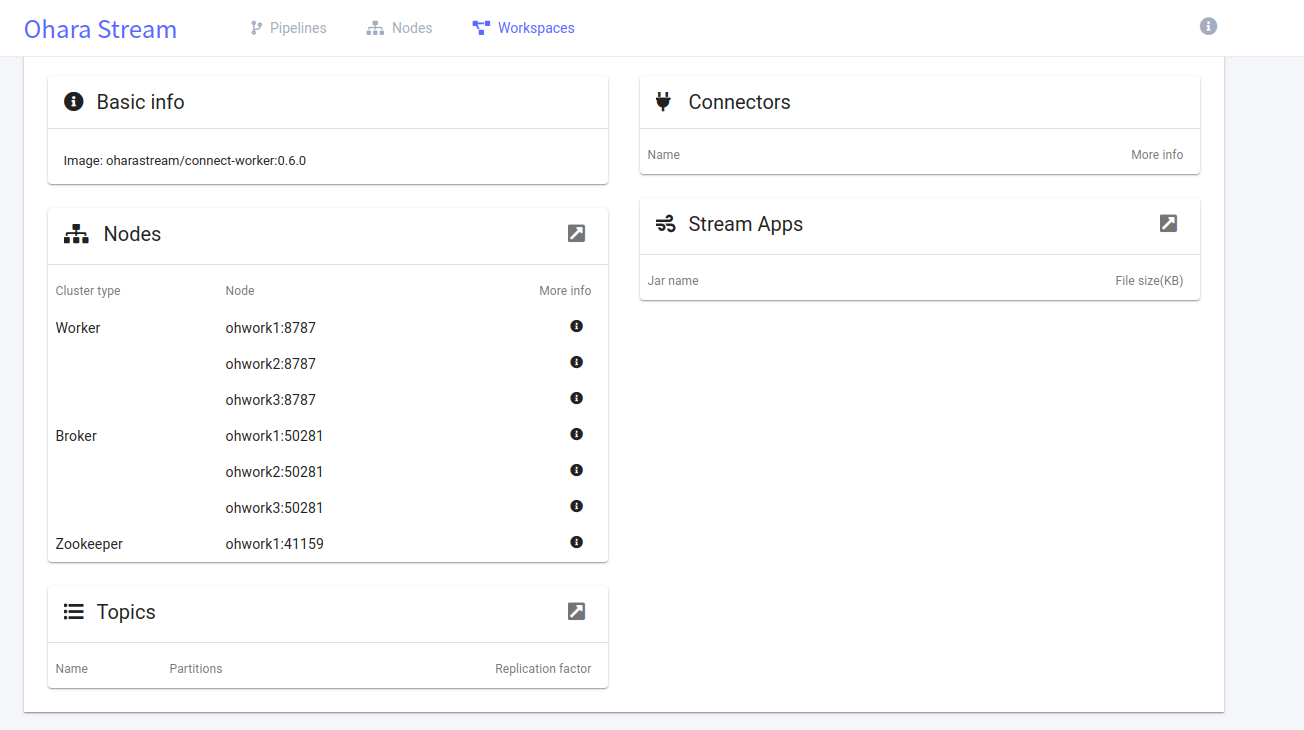Open info for Broker node ohwork2:50281
The image size is (1304, 730).
click(576, 470)
